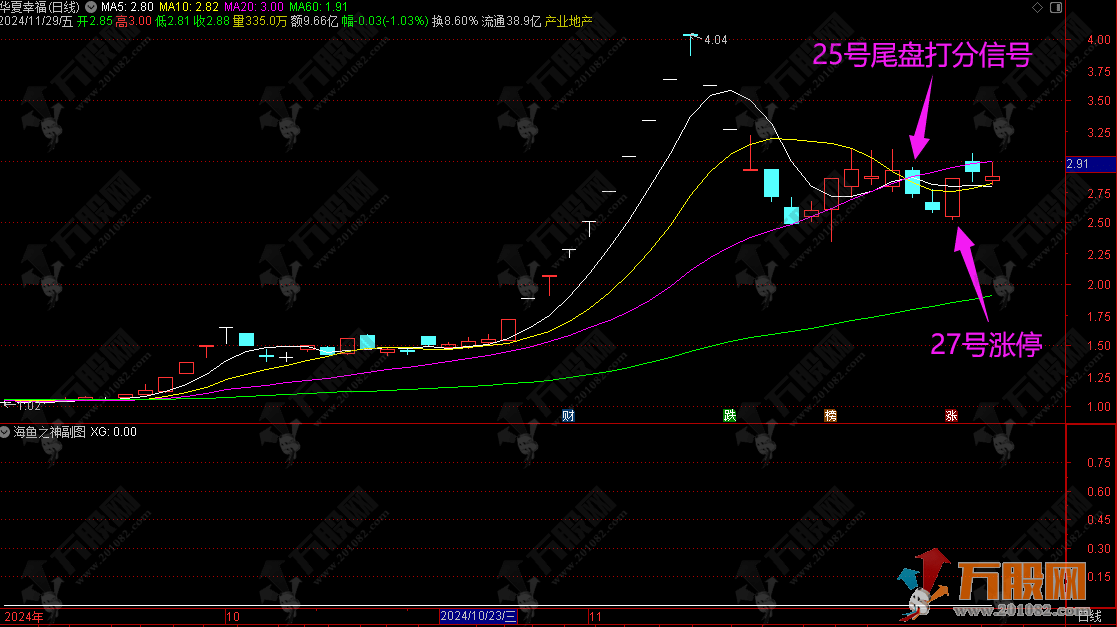Click the red 涨 event marker

coord(950,415)
